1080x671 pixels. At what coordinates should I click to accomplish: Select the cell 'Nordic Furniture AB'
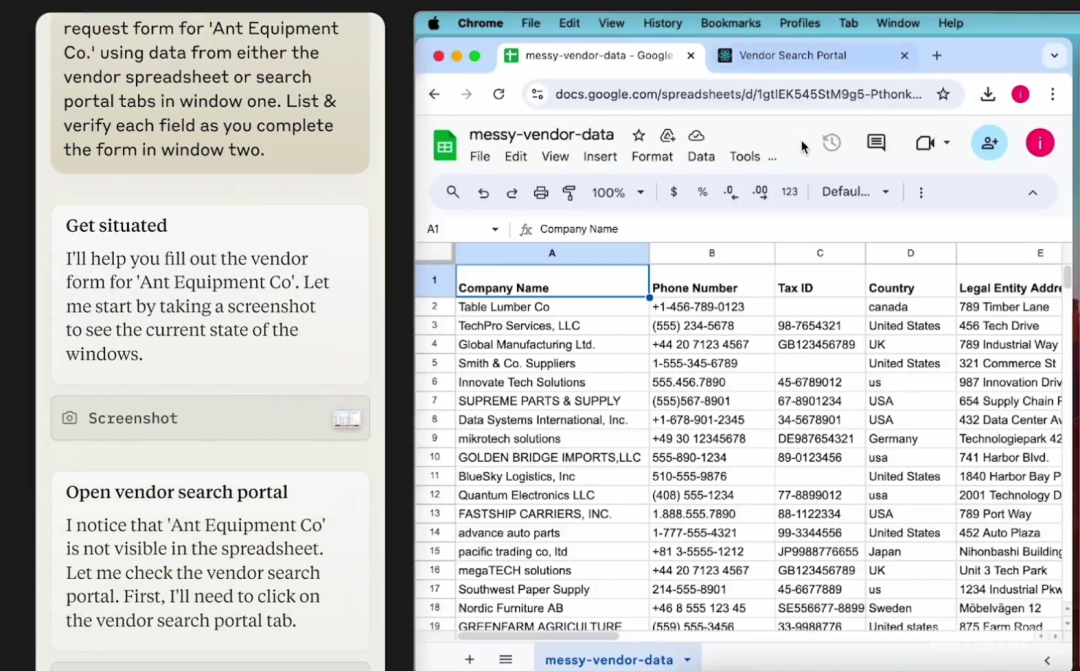[x=552, y=608]
